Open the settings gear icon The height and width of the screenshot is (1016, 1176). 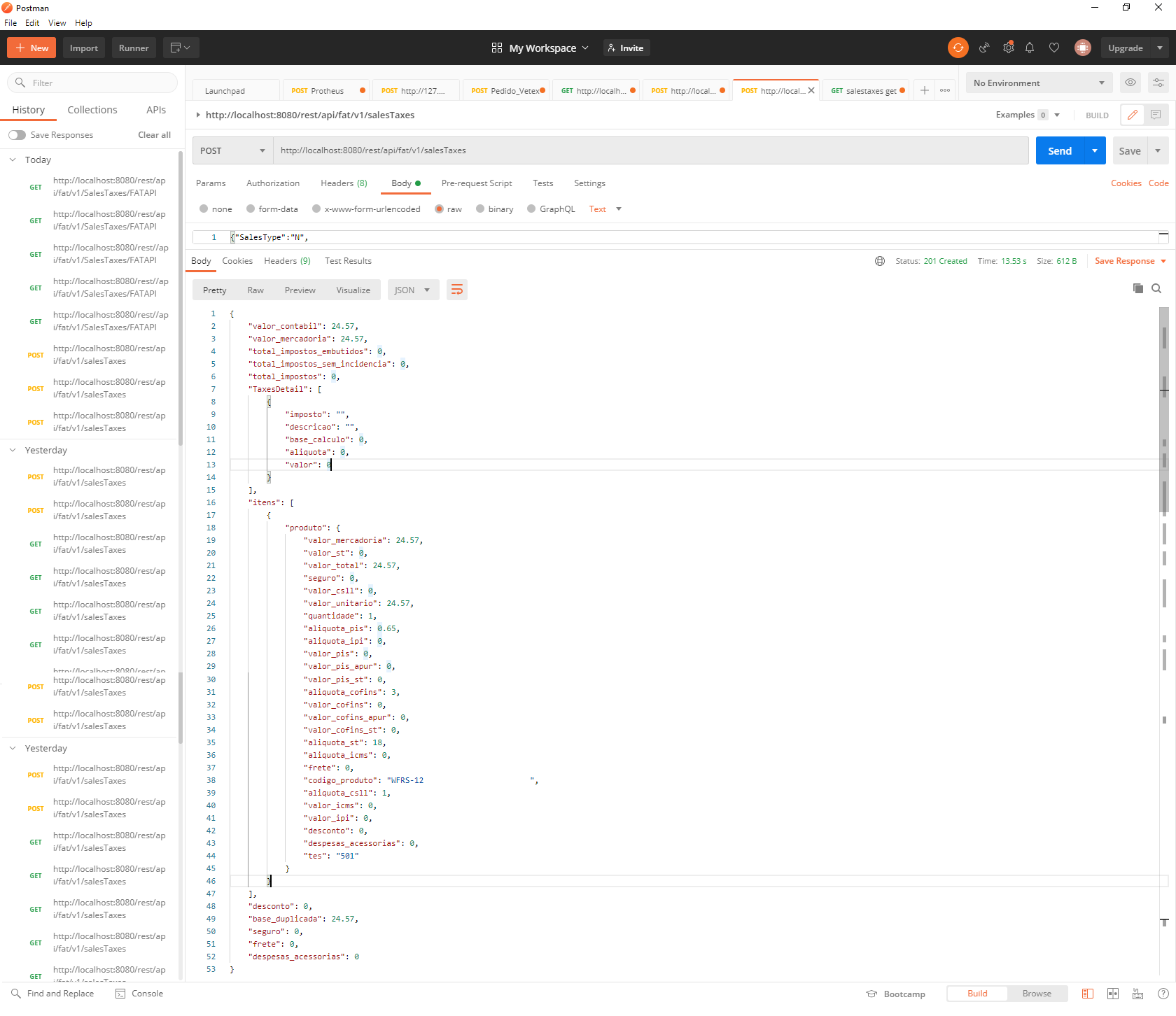1009,48
